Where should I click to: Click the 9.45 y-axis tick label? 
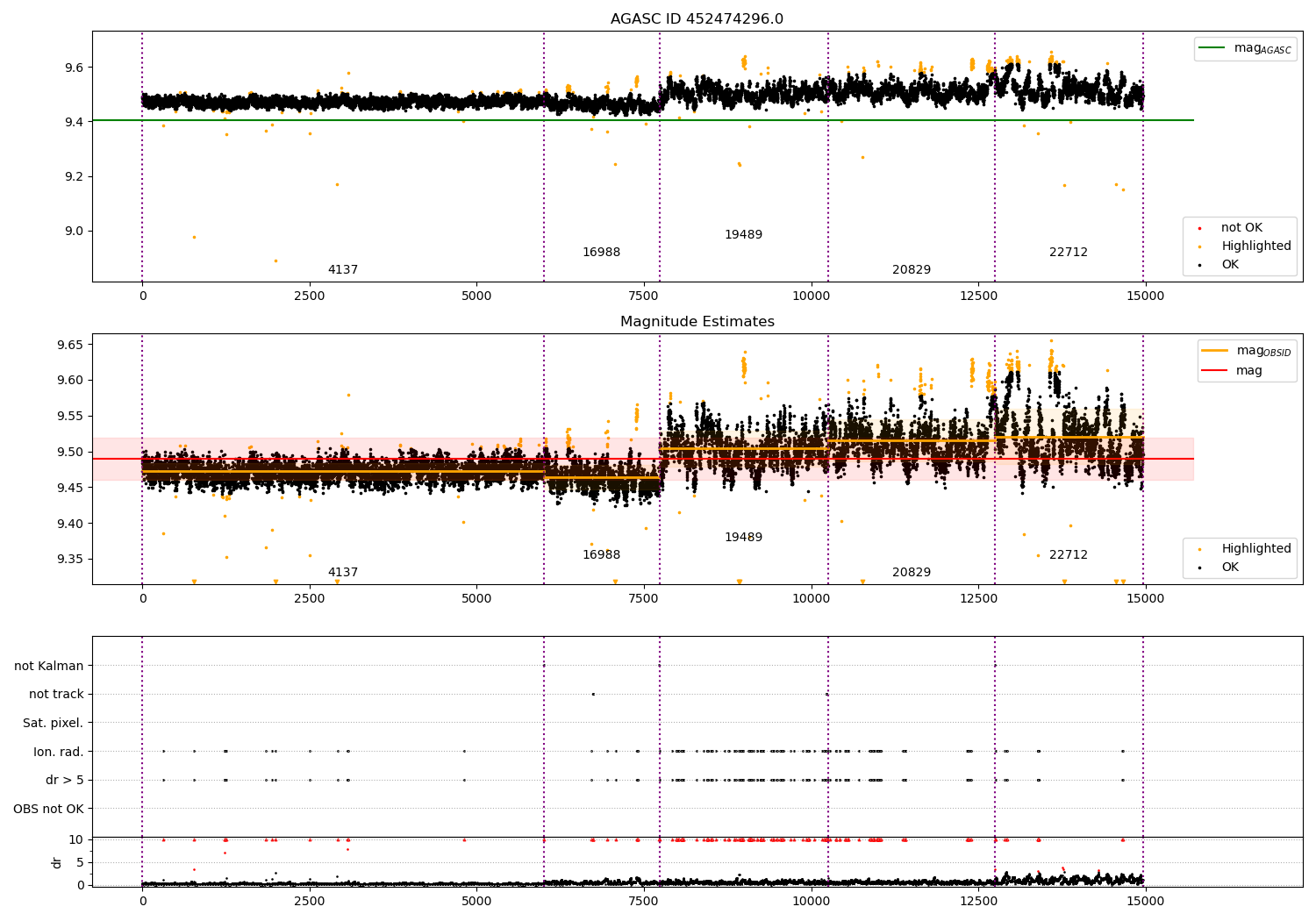click(x=70, y=488)
